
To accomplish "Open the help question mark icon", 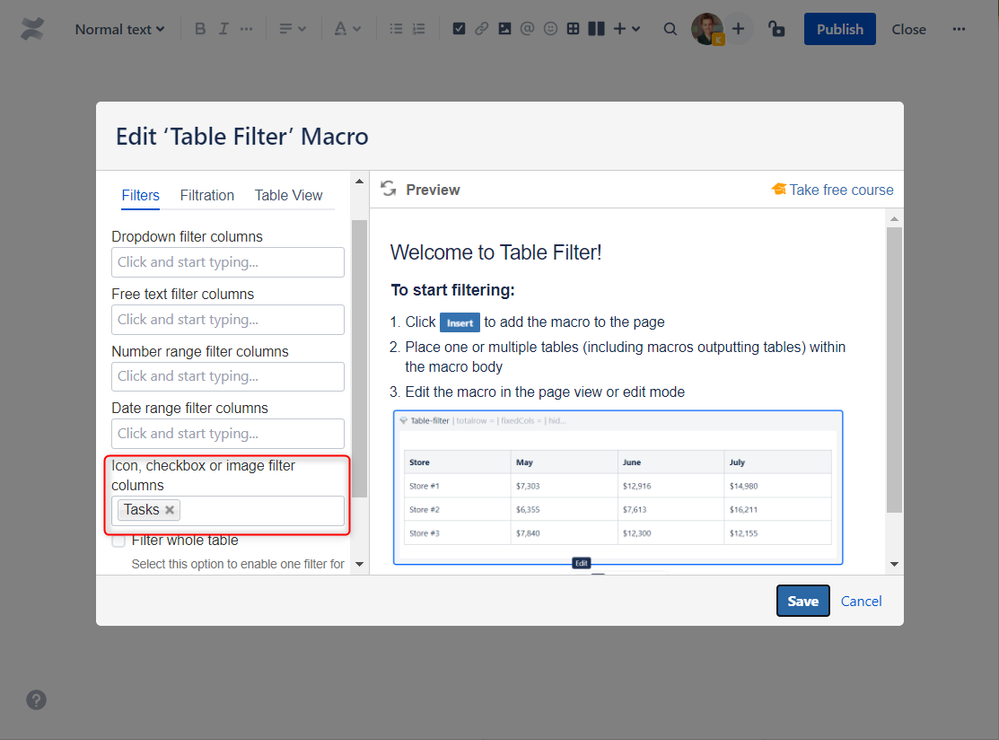I will [36, 700].
